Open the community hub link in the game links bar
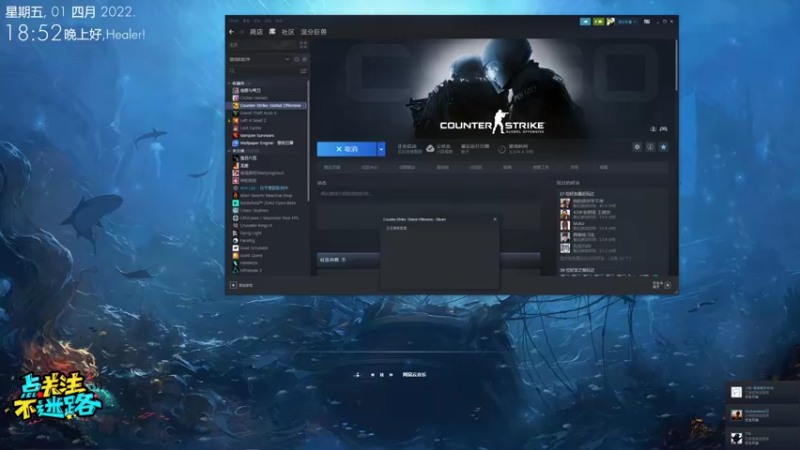Screen dimensions: 800x450 (x=369, y=167)
